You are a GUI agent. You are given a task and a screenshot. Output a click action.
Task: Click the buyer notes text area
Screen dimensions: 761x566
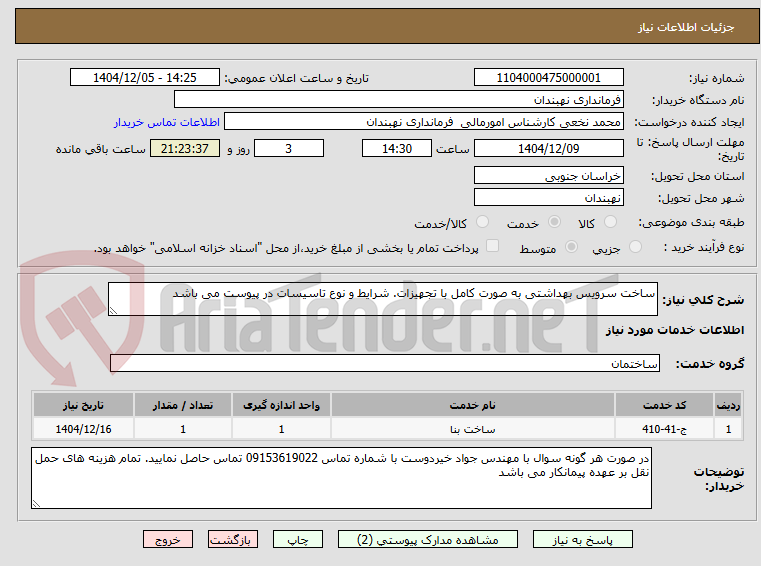(341, 478)
